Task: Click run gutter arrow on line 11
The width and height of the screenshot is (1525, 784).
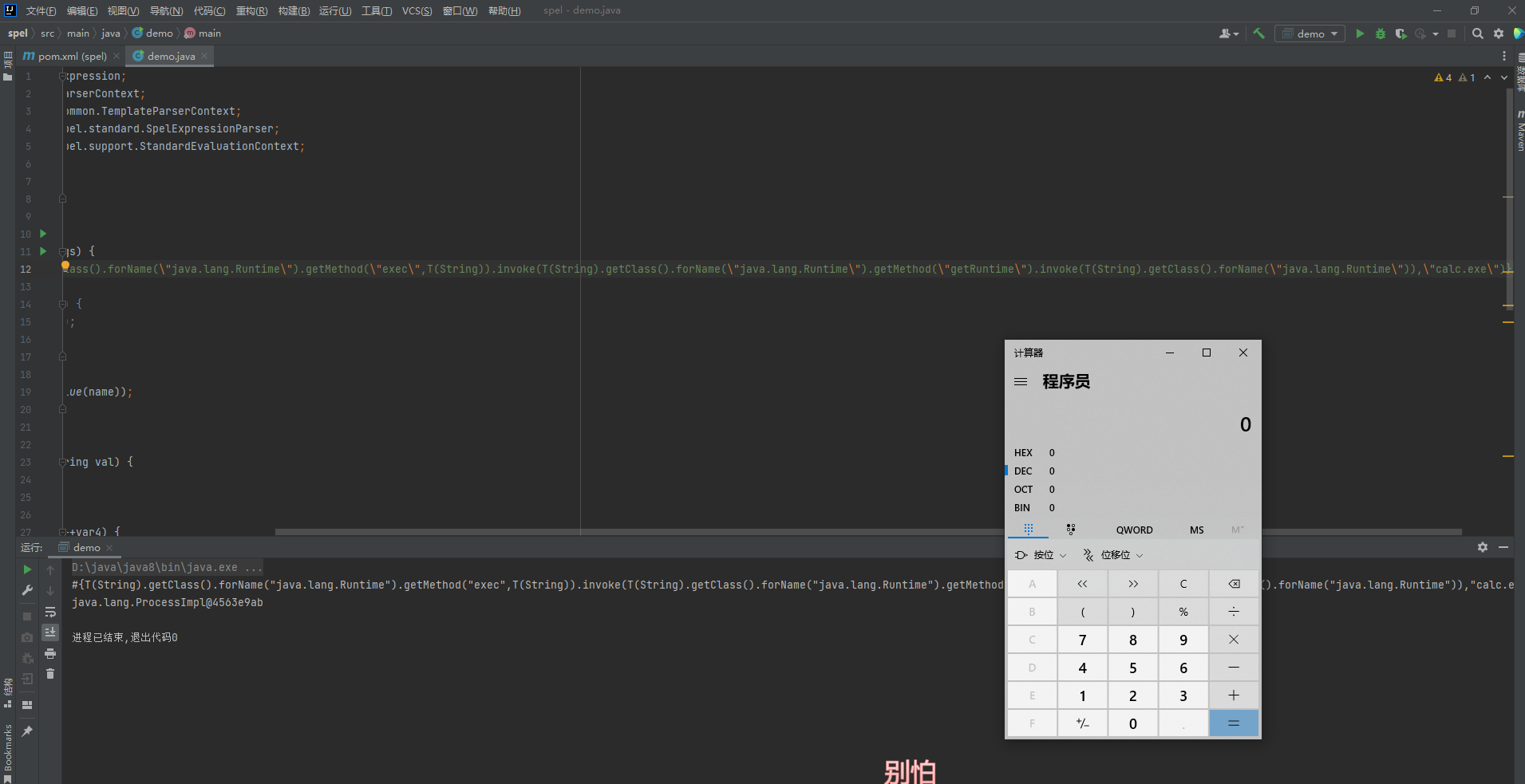Action: coord(43,251)
